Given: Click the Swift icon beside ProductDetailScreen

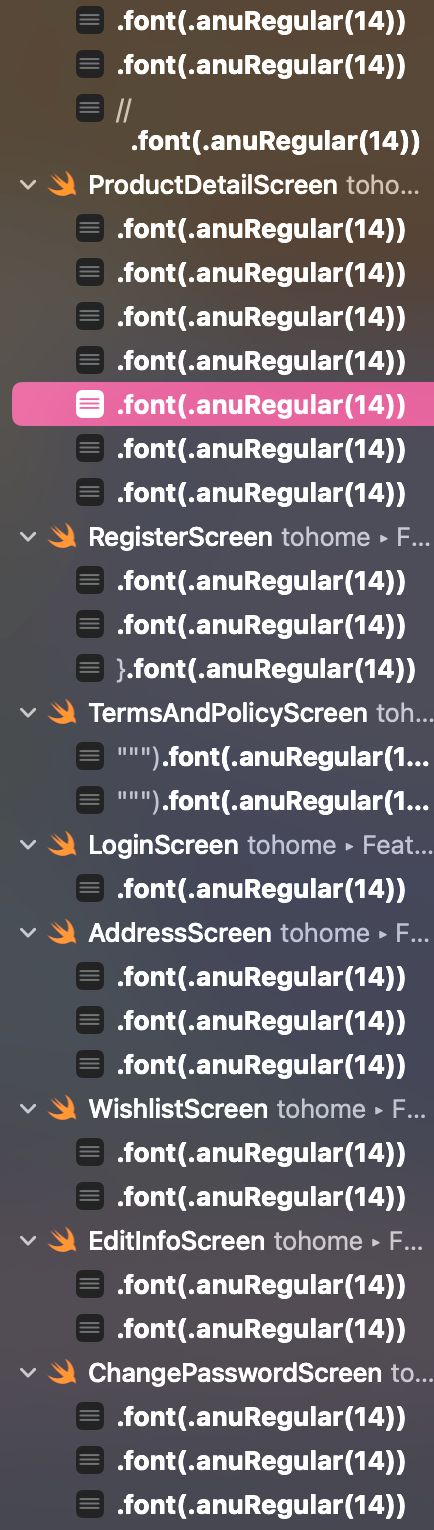Looking at the screenshot, I should [63, 185].
